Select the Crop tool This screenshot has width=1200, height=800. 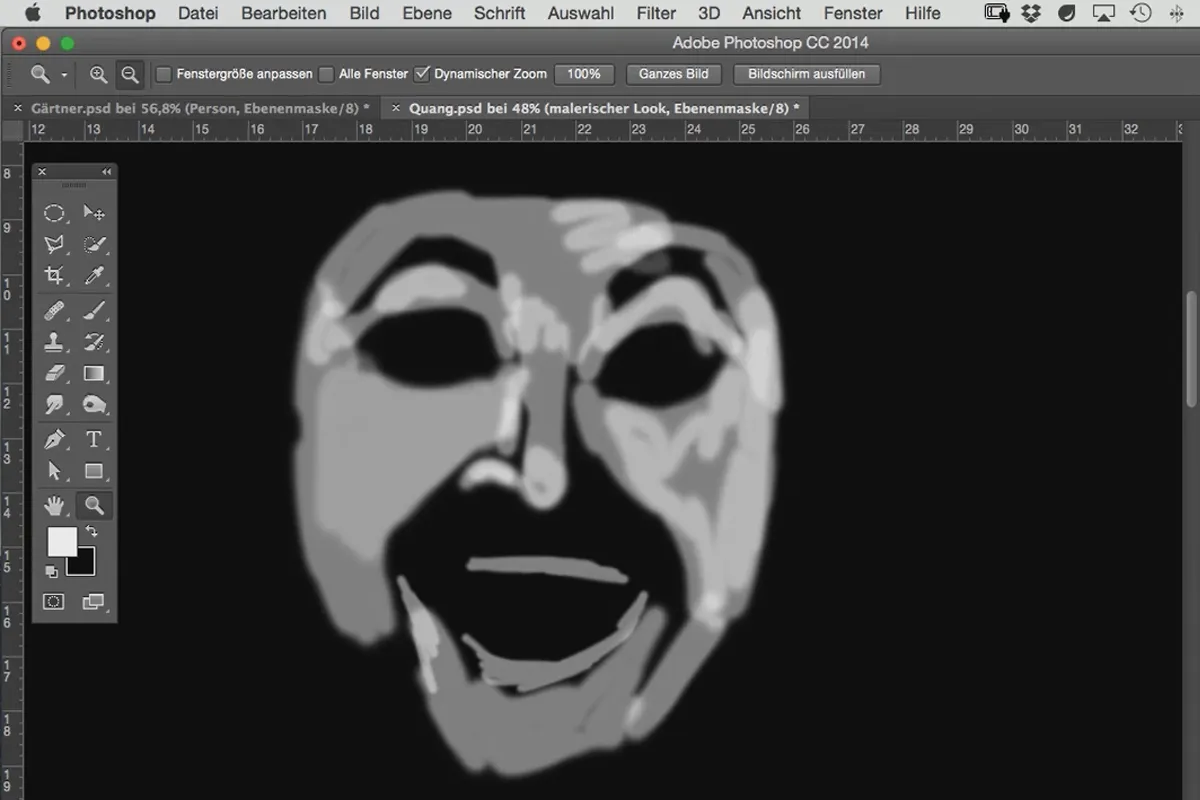coord(54,276)
